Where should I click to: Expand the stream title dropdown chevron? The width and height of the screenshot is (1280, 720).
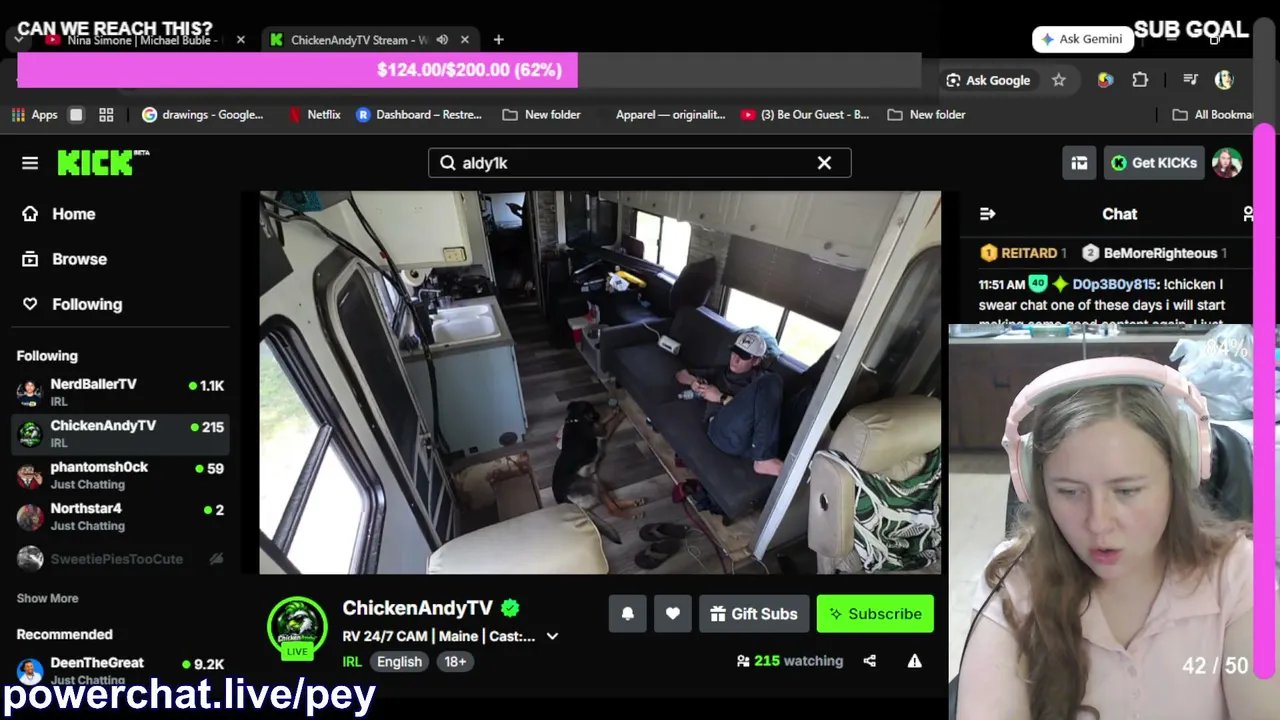[552, 636]
